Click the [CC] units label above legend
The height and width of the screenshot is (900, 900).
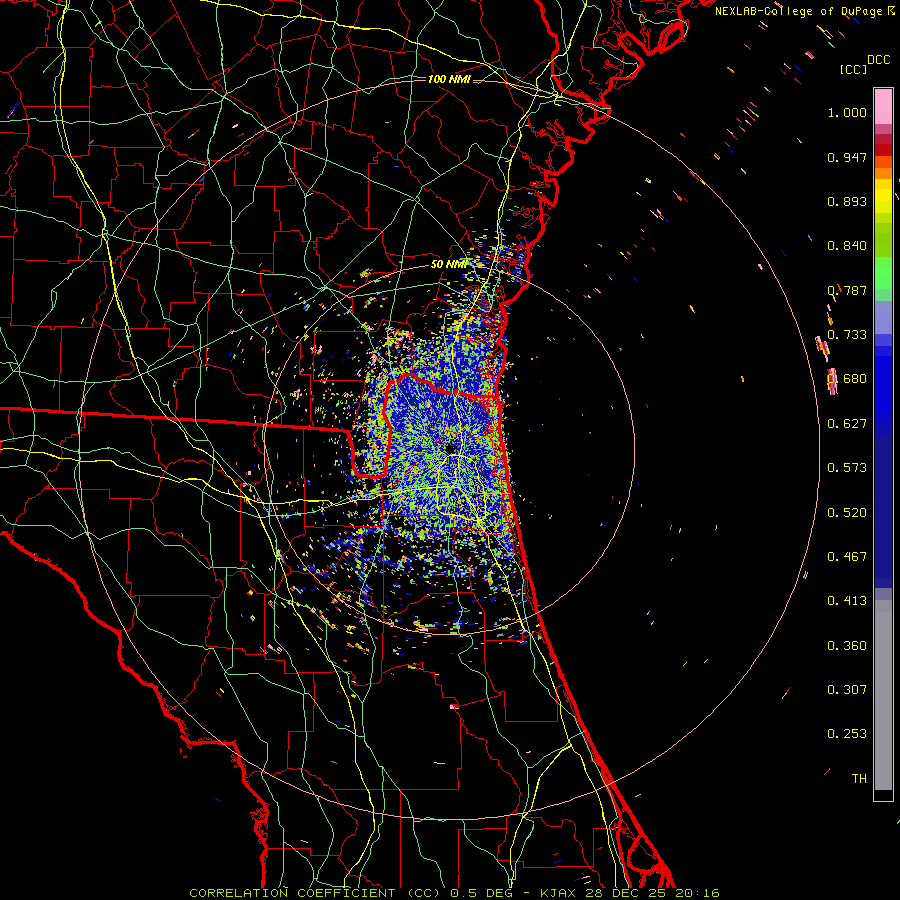pyautogui.click(x=853, y=69)
